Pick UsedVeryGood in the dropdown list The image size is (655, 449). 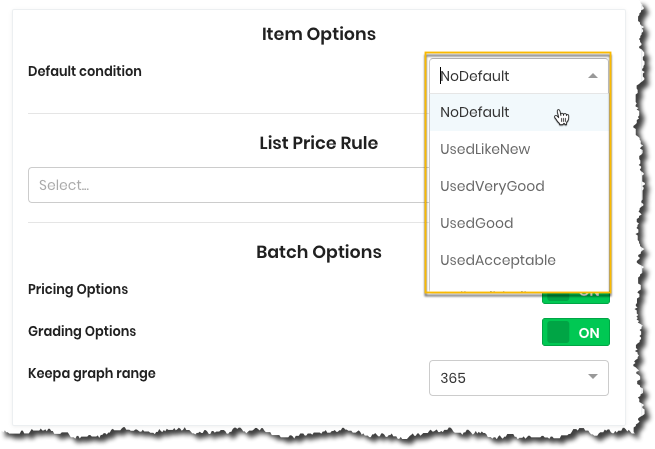click(x=519, y=186)
